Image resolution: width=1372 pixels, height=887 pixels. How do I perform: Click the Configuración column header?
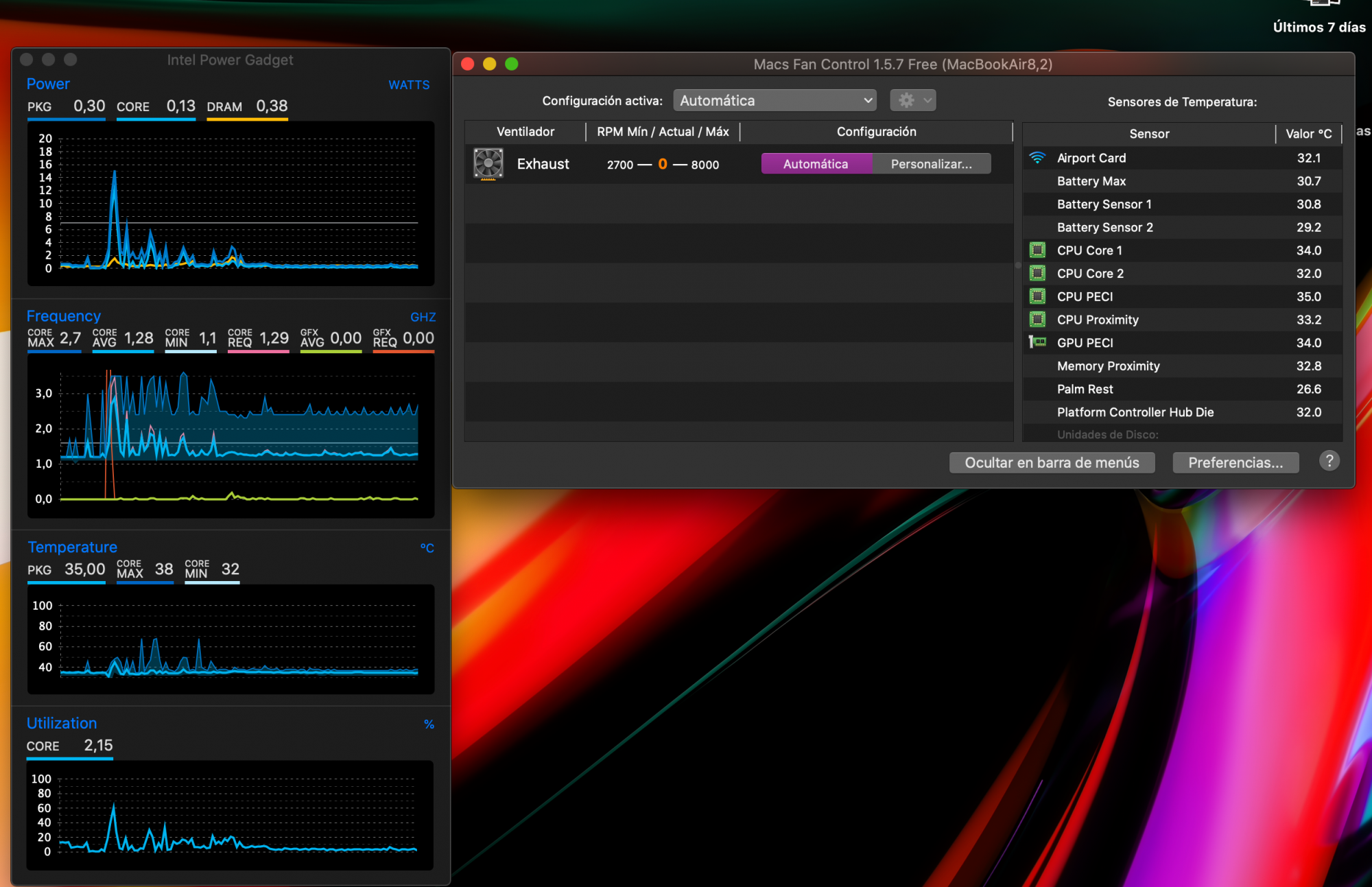[876, 132]
